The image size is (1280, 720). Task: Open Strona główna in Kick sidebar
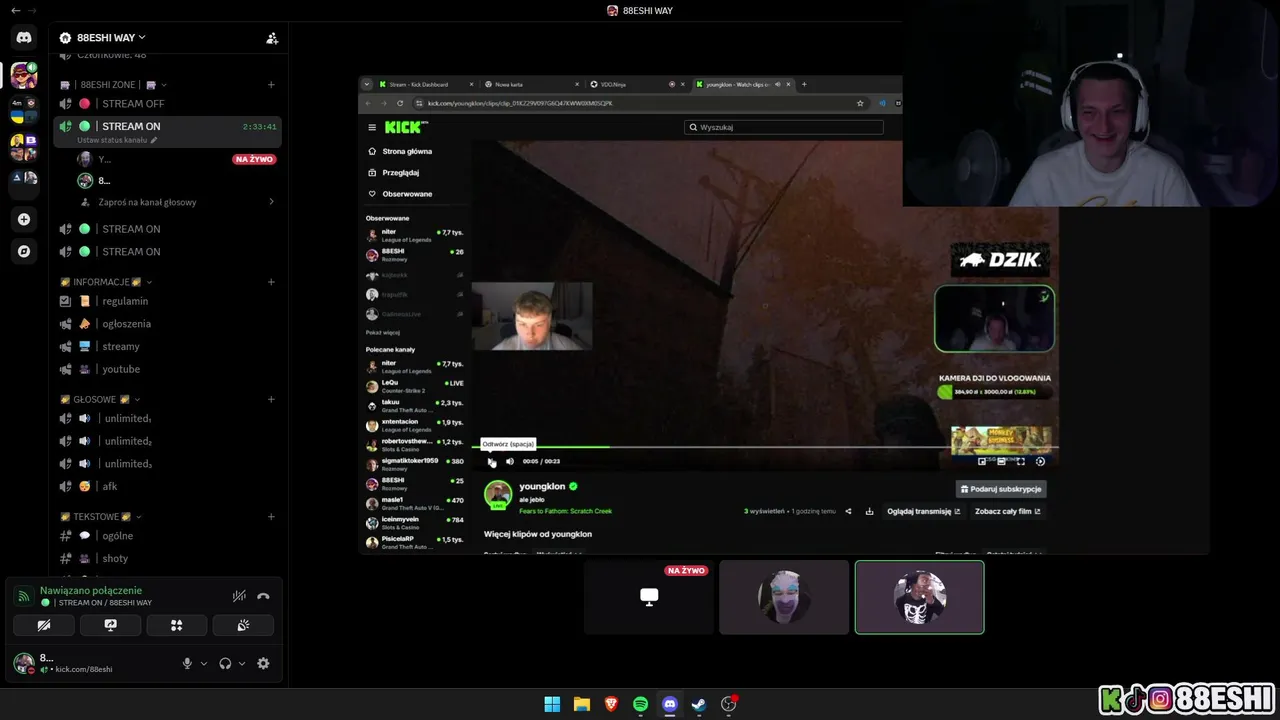(400, 151)
